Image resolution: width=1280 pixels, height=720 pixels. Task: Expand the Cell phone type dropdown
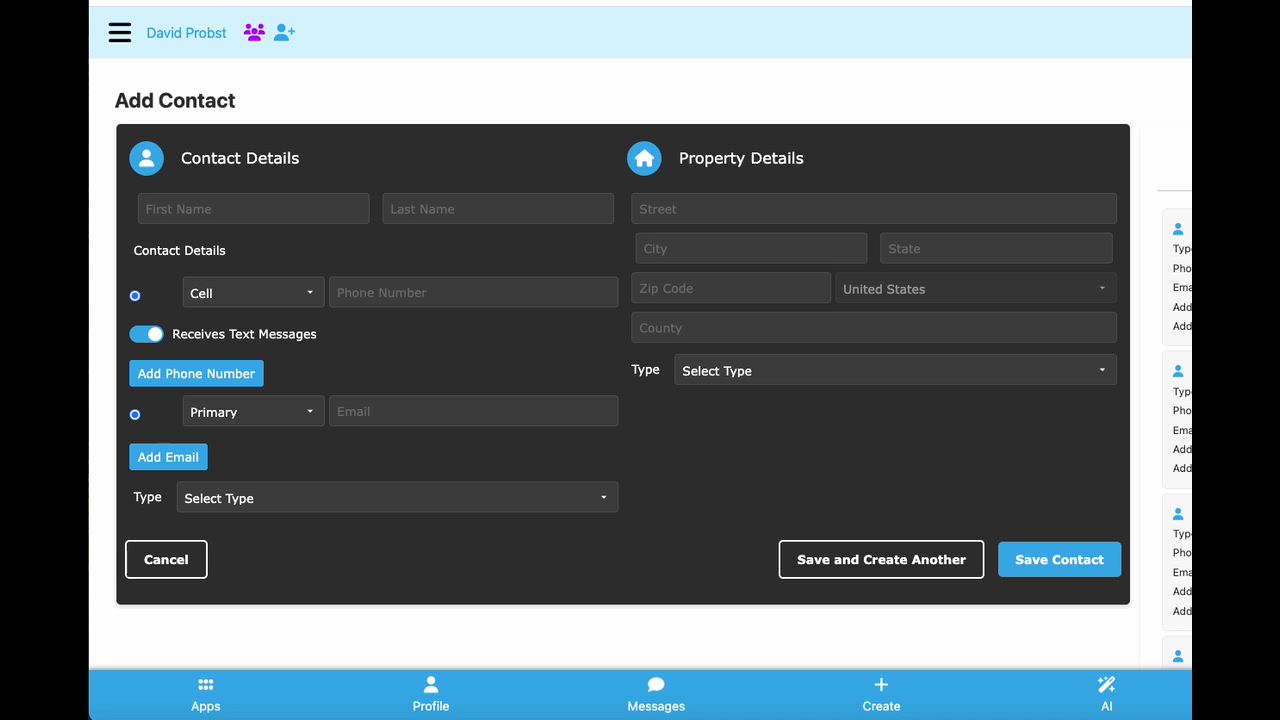click(253, 292)
